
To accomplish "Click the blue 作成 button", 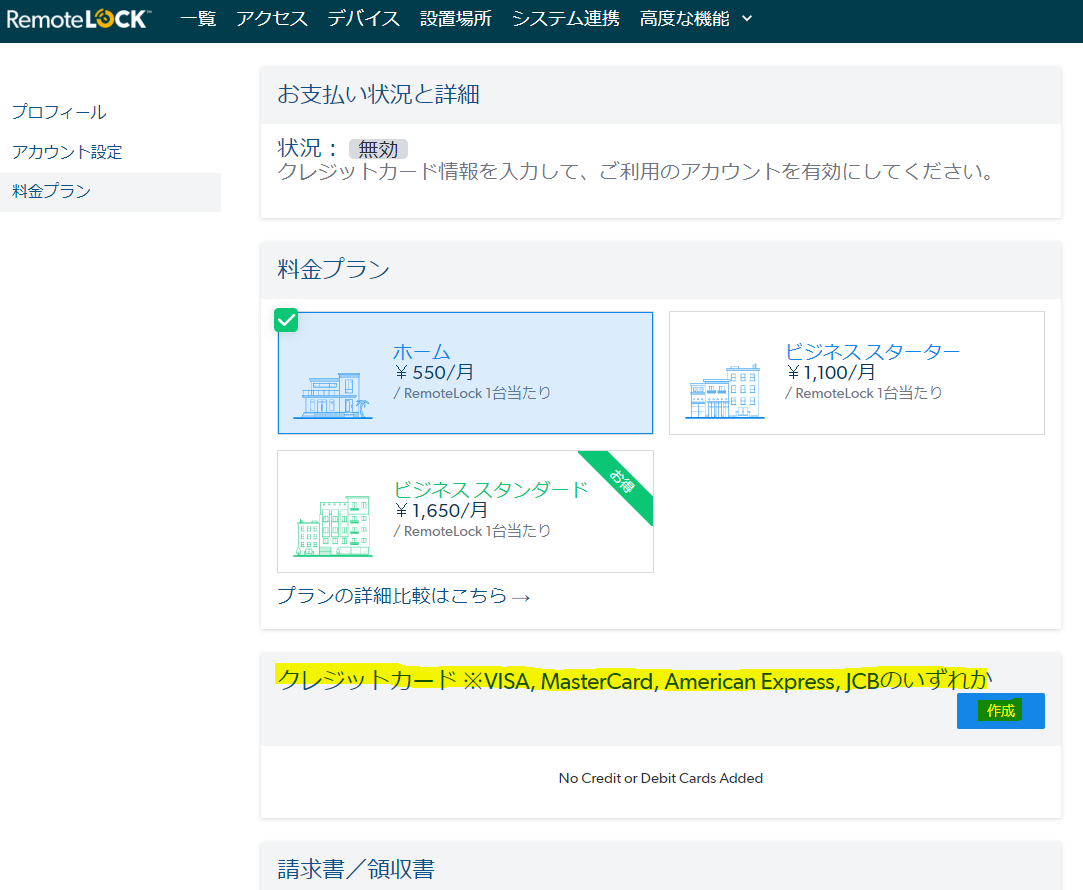I will [x=1000, y=710].
